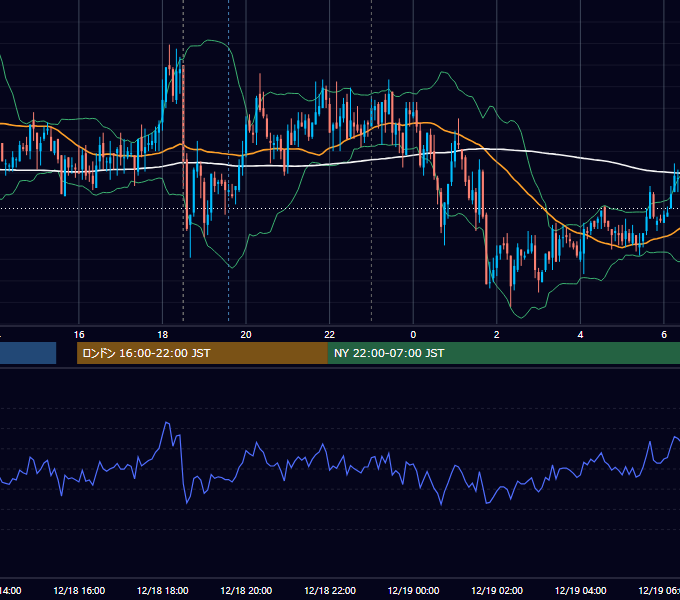Image resolution: width=680 pixels, height=600 pixels.
Task: Click the upper chart's time label 6
Action: pos(664,335)
